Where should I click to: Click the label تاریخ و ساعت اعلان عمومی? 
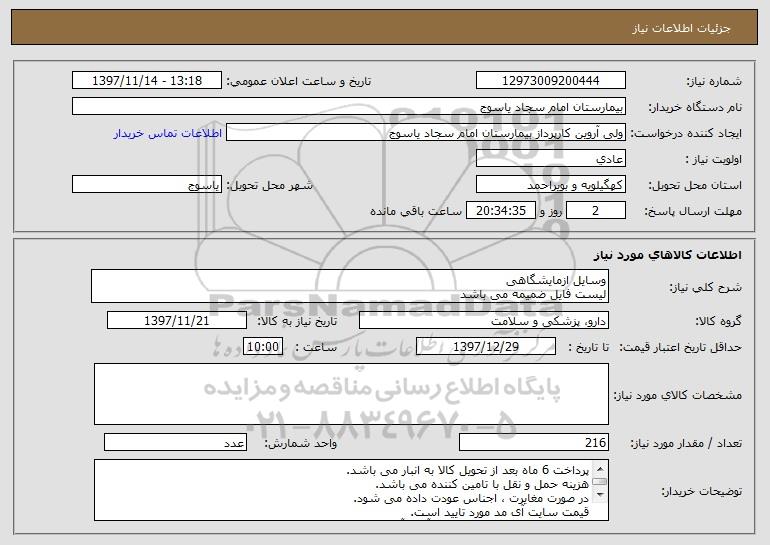(x=299, y=81)
